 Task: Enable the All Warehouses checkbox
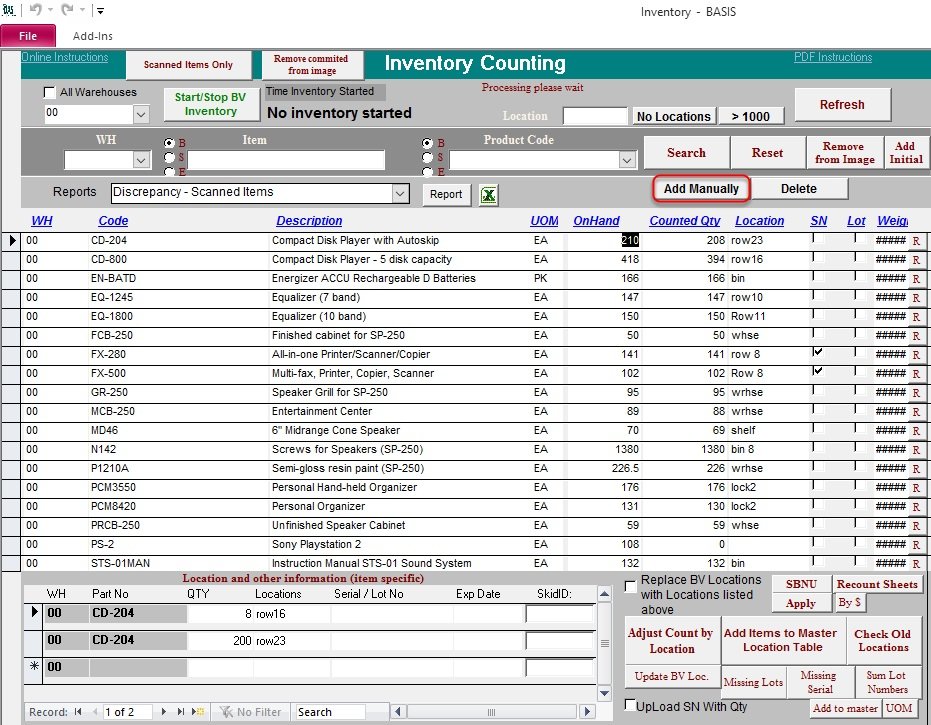pyautogui.click(x=50, y=93)
